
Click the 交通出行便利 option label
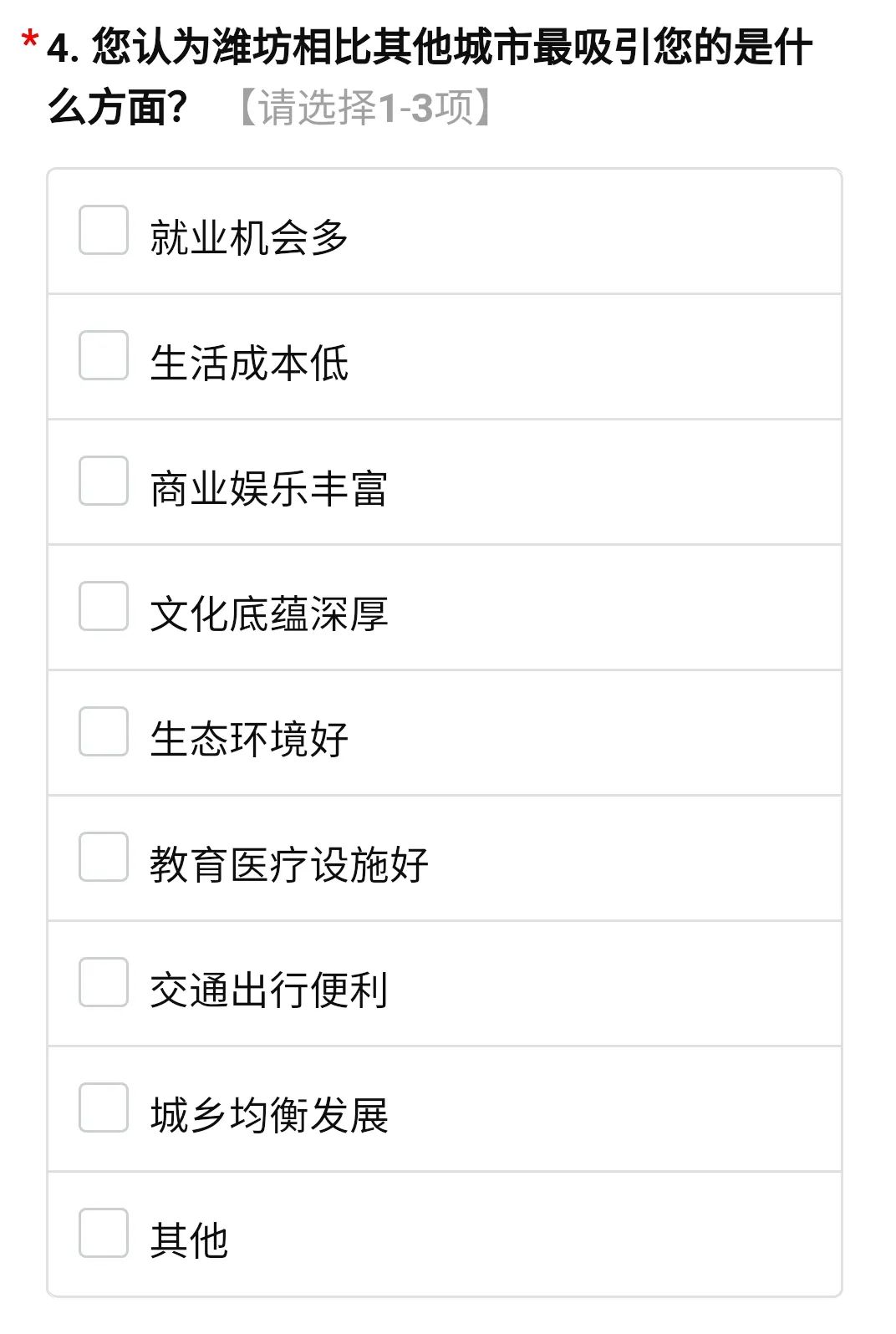click(268, 990)
